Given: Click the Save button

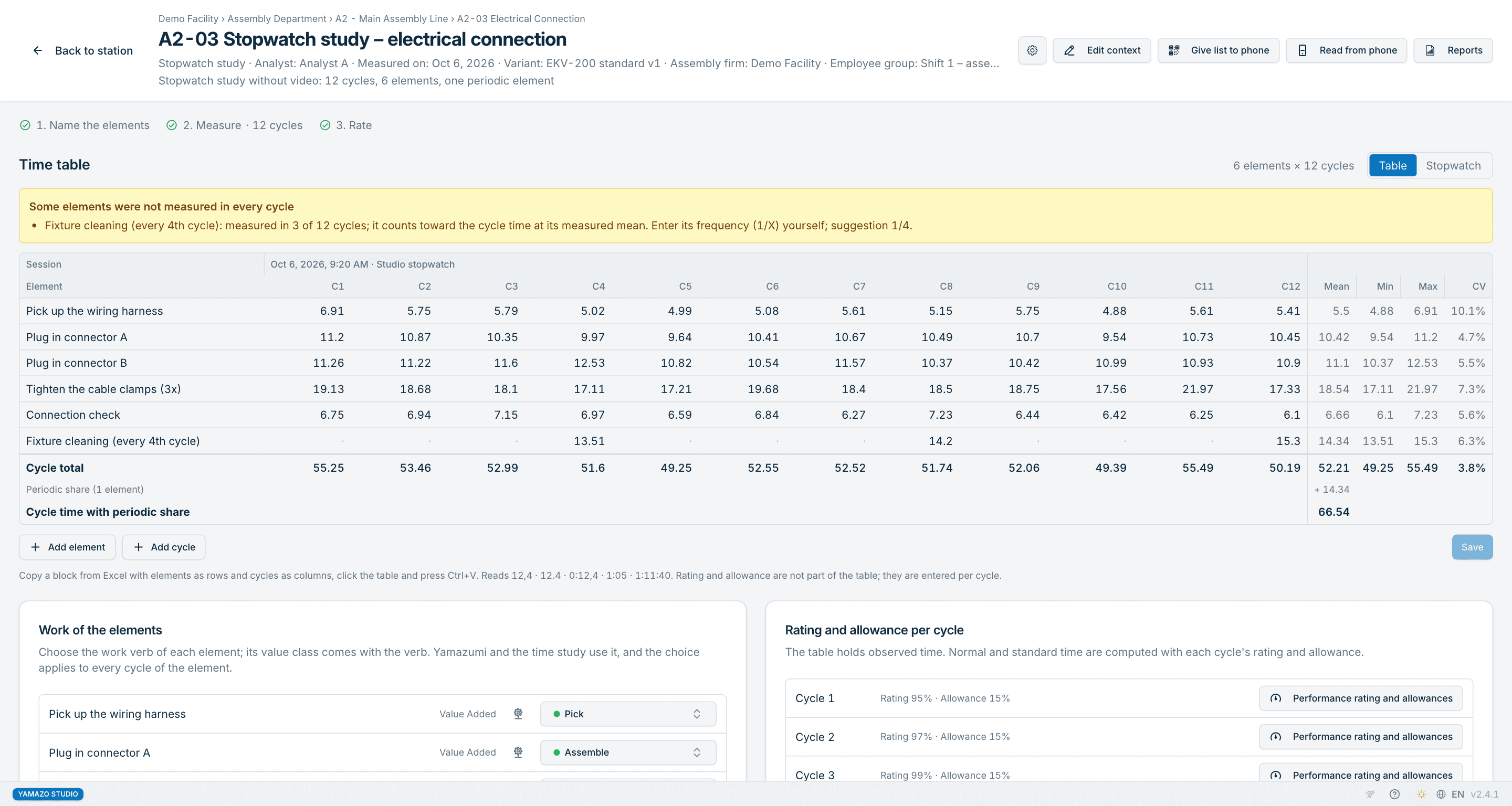Looking at the screenshot, I should [1472, 547].
